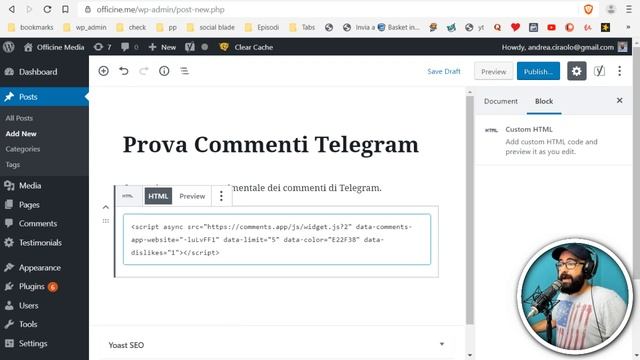
Task: Reload the browser page
Action: [47, 9]
